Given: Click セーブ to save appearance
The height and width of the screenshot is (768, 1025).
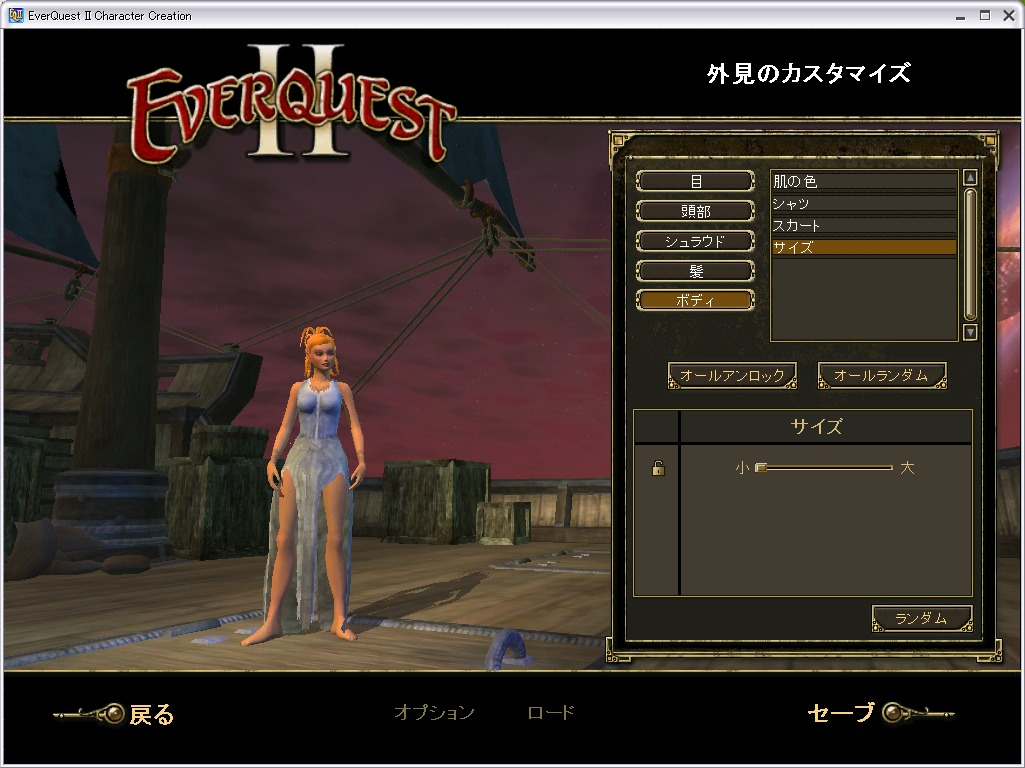Looking at the screenshot, I should coord(841,712).
